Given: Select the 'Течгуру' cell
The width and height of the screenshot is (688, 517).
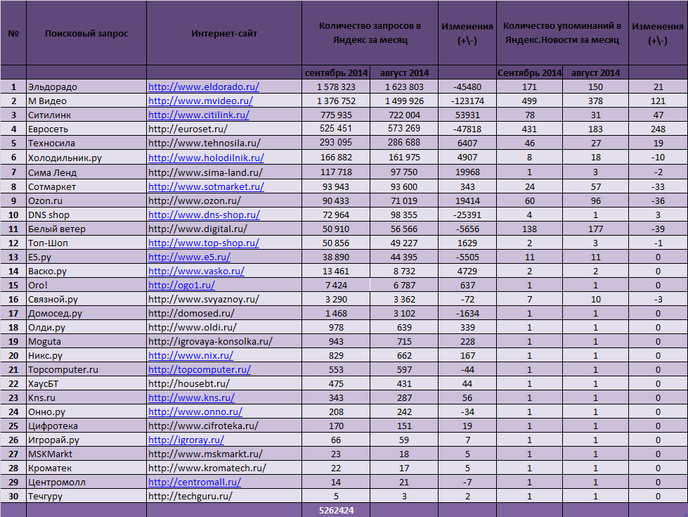Looking at the screenshot, I should [86, 496].
